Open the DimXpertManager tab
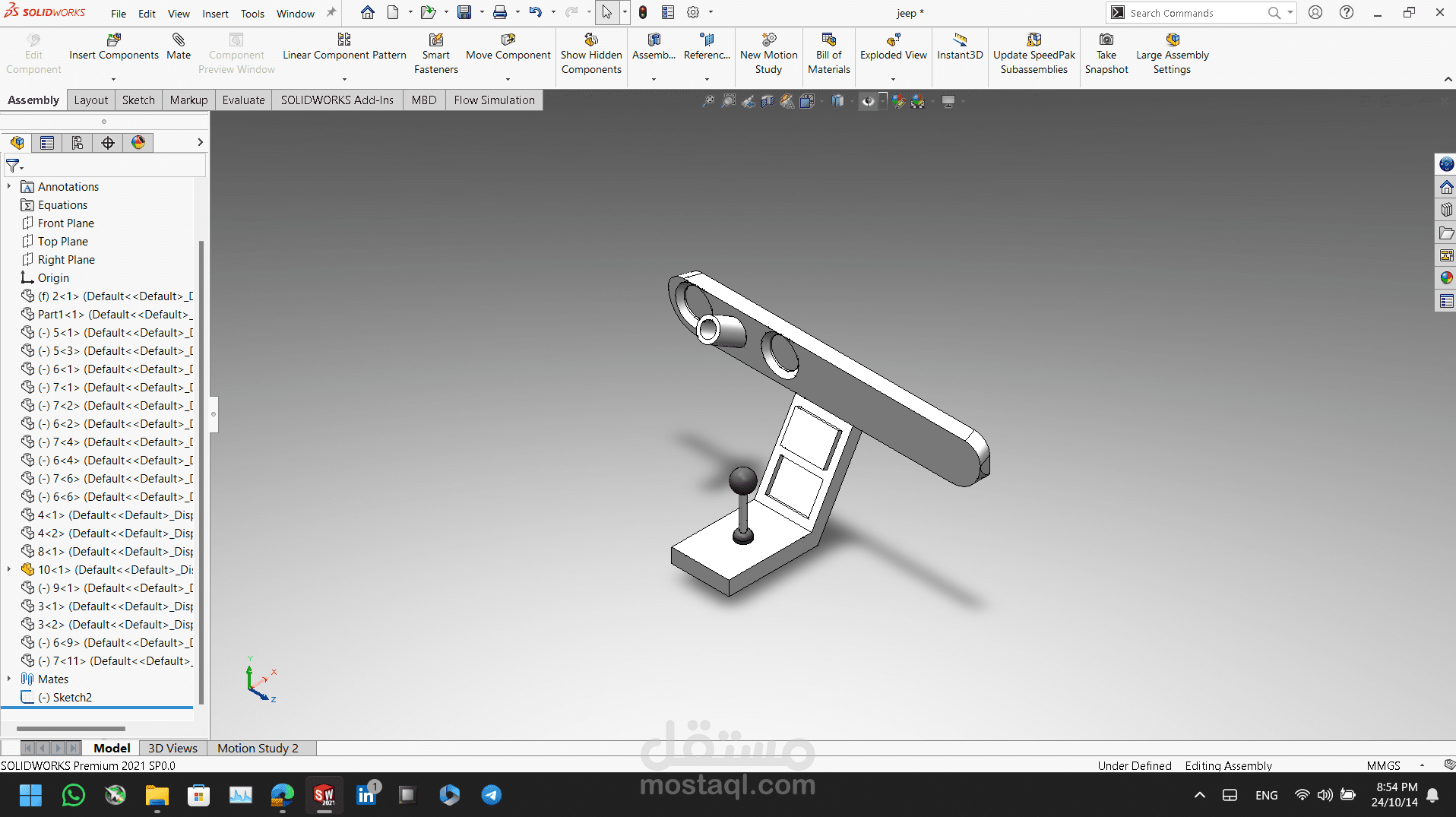The height and width of the screenshot is (817, 1456). point(108,142)
